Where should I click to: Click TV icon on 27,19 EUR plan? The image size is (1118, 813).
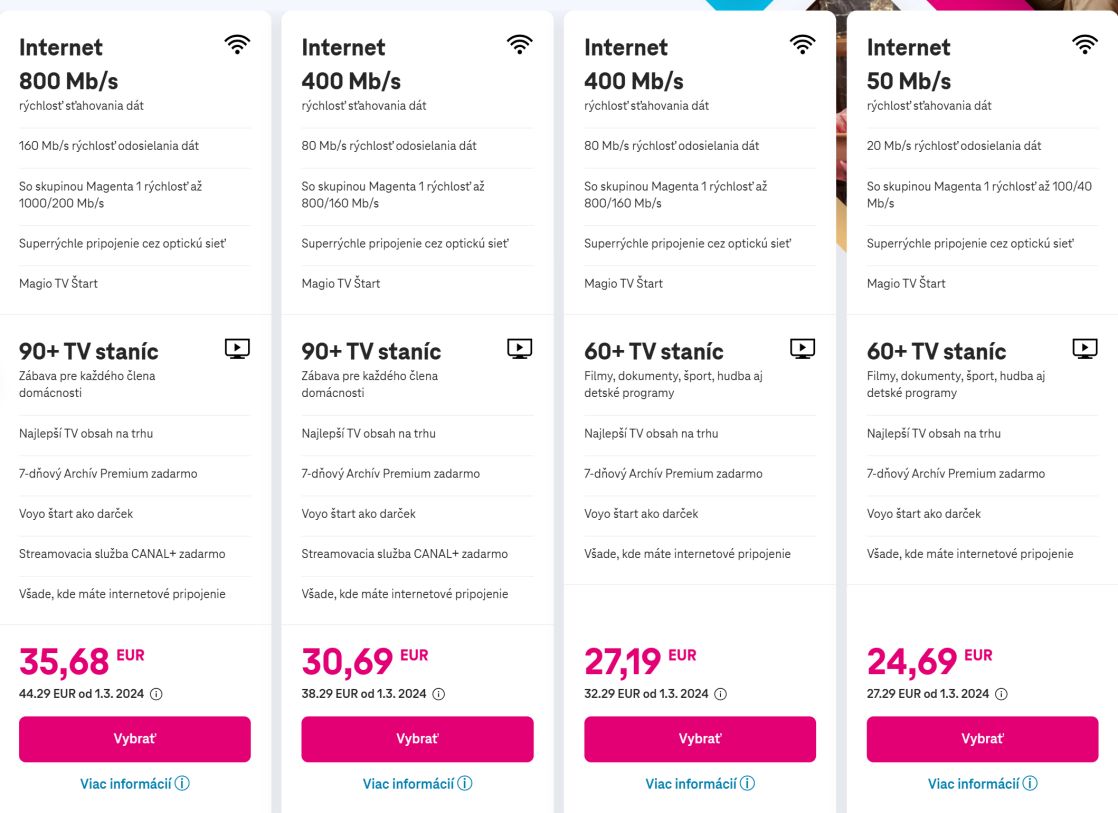(803, 348)
